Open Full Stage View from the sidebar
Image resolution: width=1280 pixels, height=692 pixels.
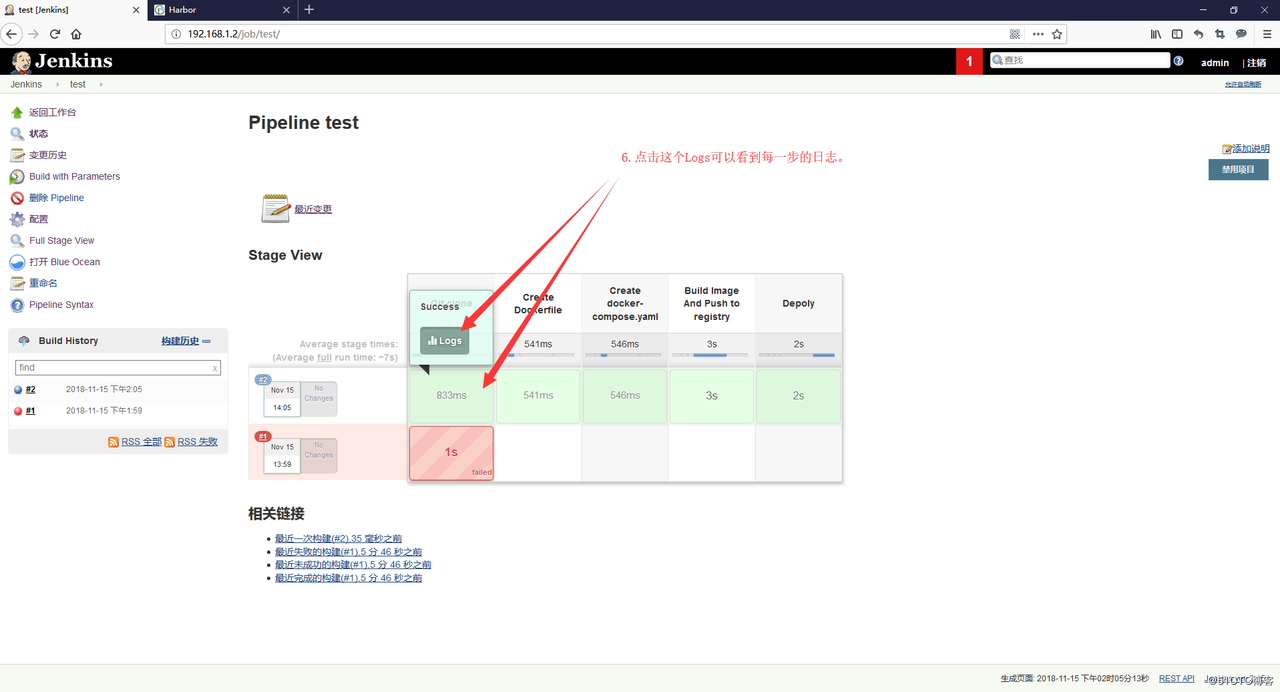tap(61, 241)
